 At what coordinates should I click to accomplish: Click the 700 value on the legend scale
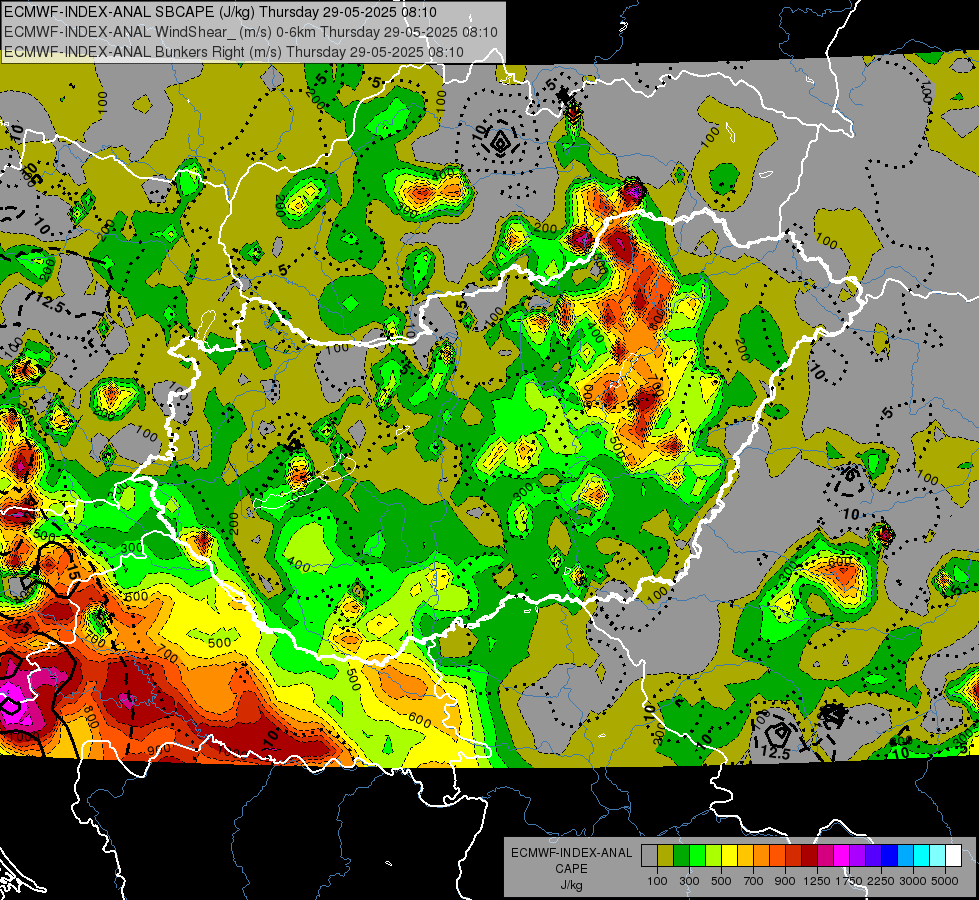click(754, 881)
